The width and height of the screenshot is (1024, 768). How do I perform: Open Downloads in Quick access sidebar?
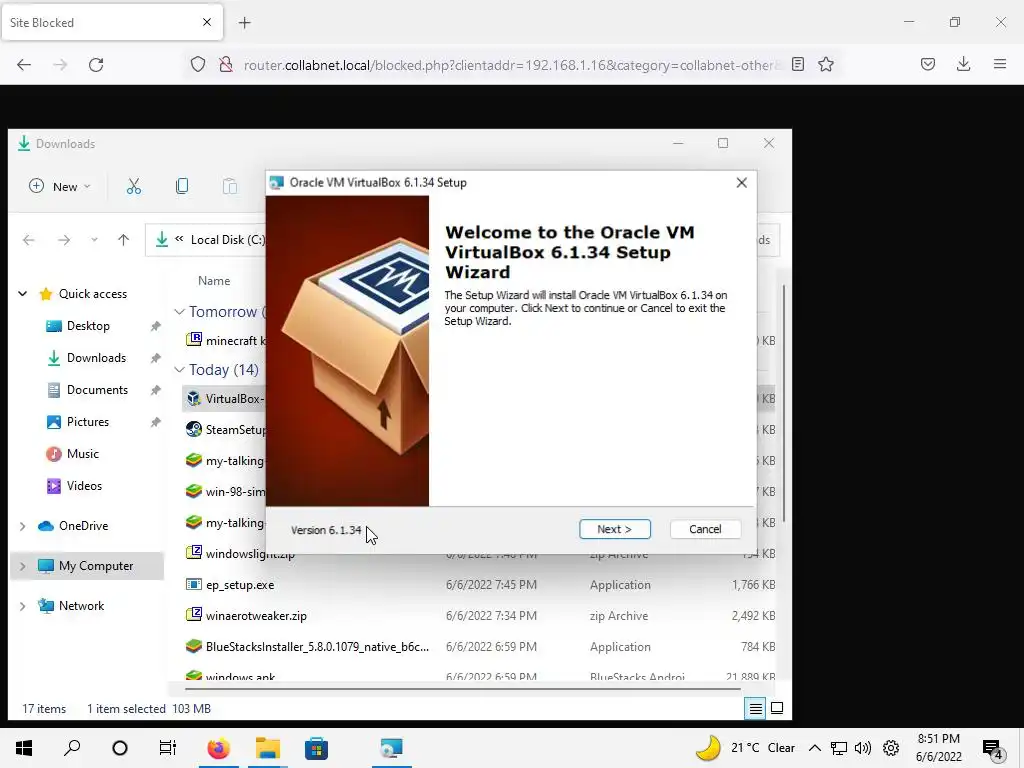coord(96,358)
